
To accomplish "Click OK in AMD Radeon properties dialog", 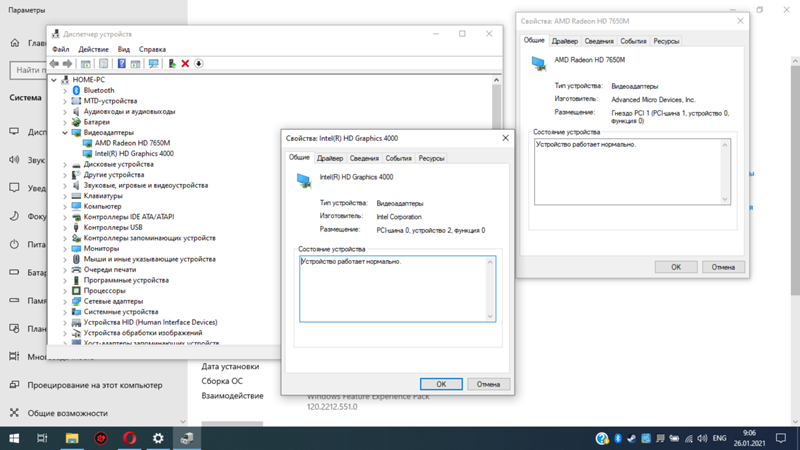I will click(x=676, y=267).
